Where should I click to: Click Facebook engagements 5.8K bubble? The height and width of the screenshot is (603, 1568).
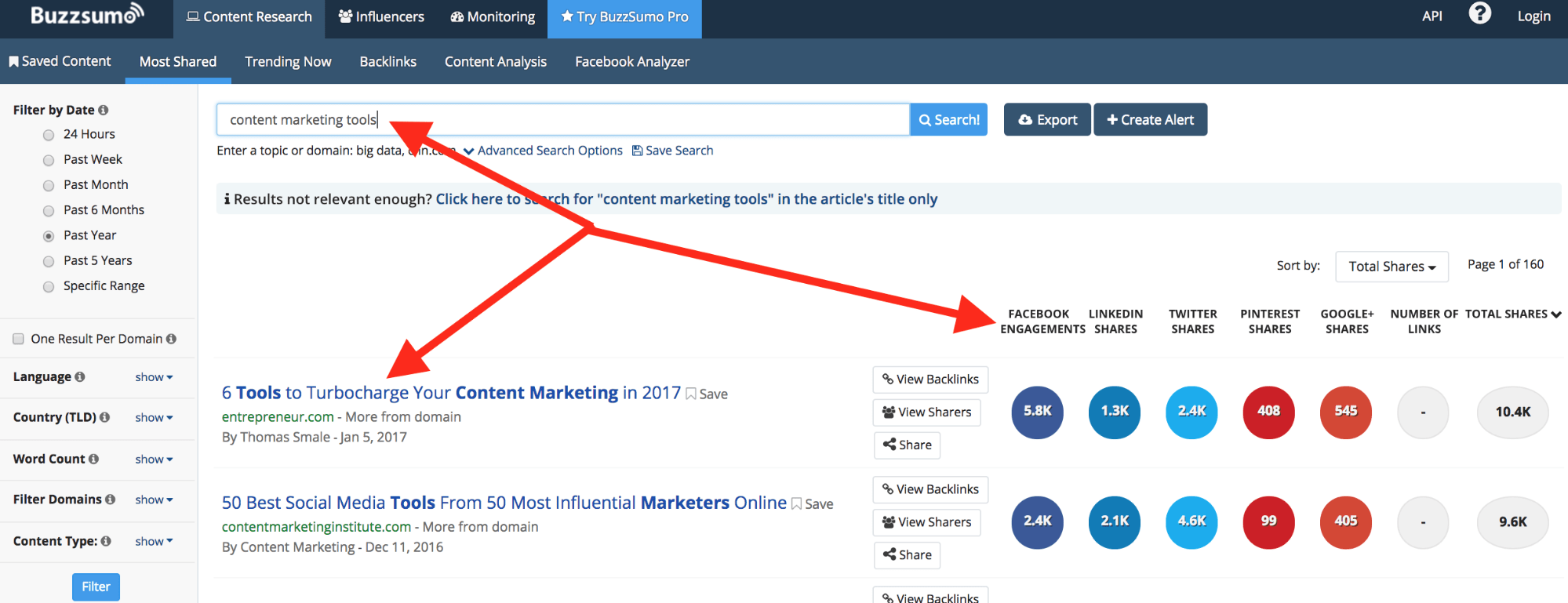[x=1038, y=412]
